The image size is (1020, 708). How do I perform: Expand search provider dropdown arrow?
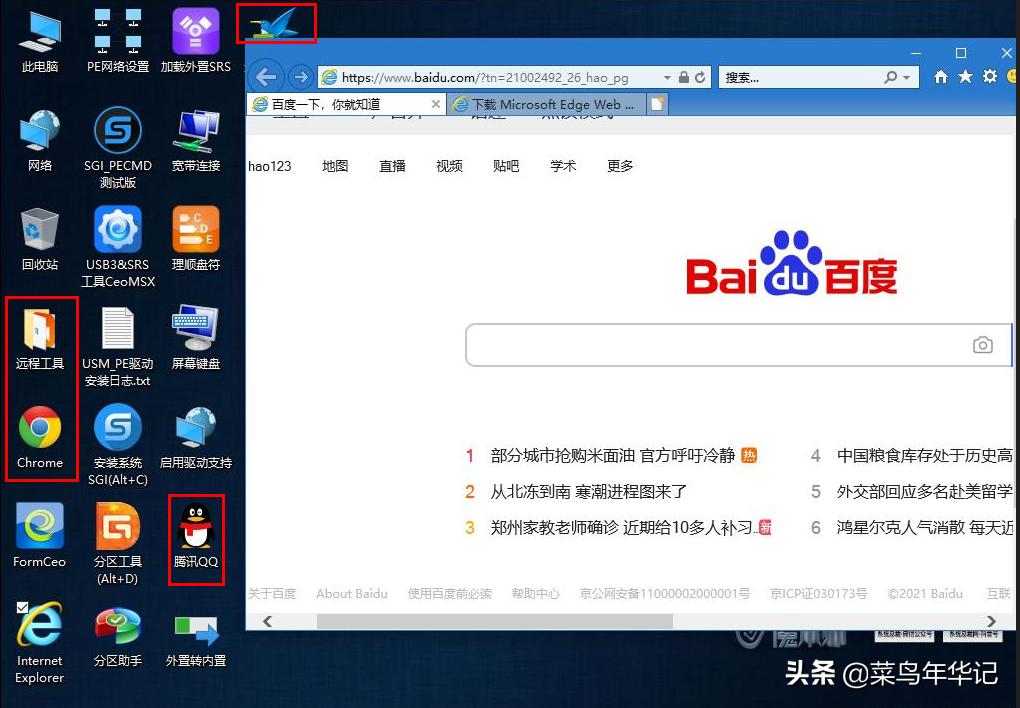click(906, 77)
